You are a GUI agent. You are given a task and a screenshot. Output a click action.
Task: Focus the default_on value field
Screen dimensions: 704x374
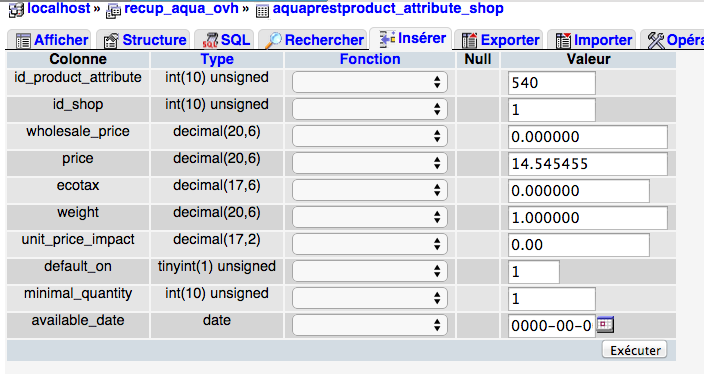point(534,272)
